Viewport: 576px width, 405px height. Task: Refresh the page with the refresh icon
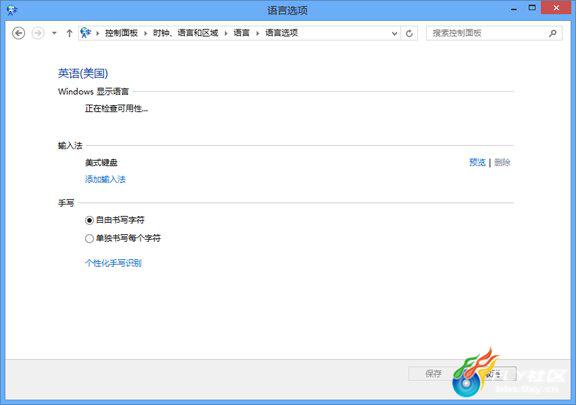pyautogui.click(x=409, y=33)
